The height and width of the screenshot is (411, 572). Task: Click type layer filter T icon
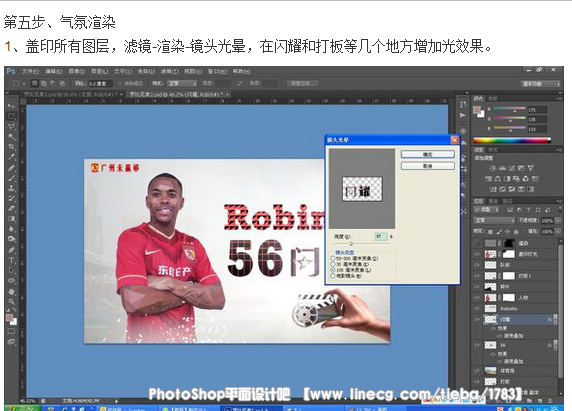[529, 210]
